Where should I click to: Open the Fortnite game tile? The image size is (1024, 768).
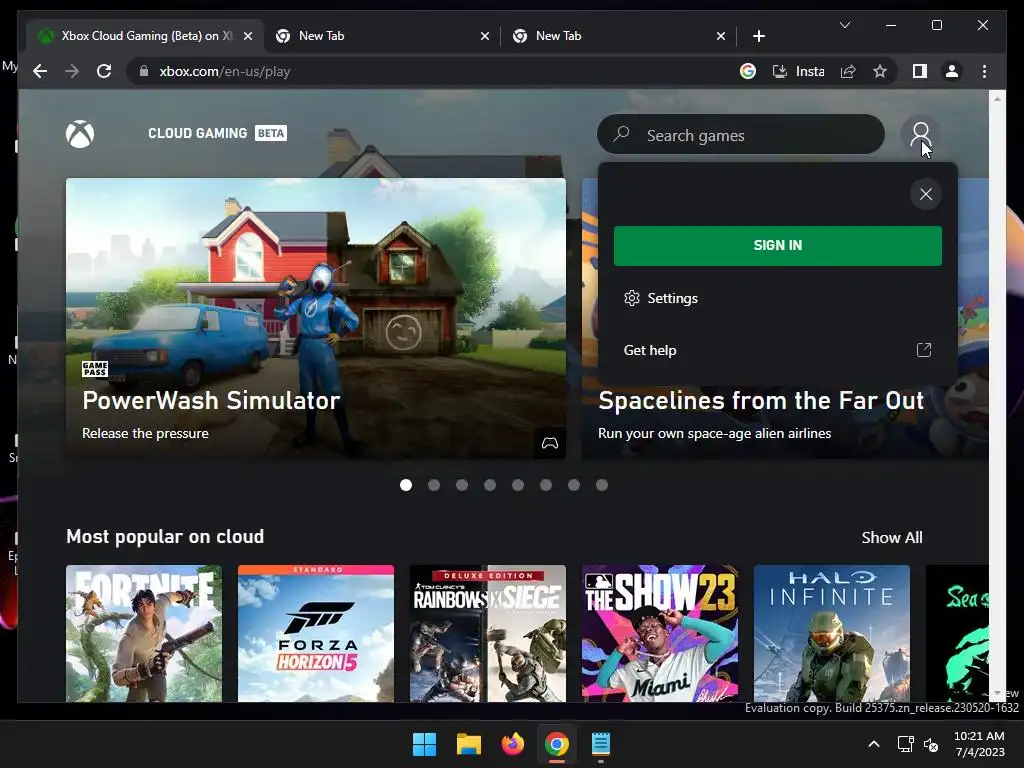click(x=144, y=633)
